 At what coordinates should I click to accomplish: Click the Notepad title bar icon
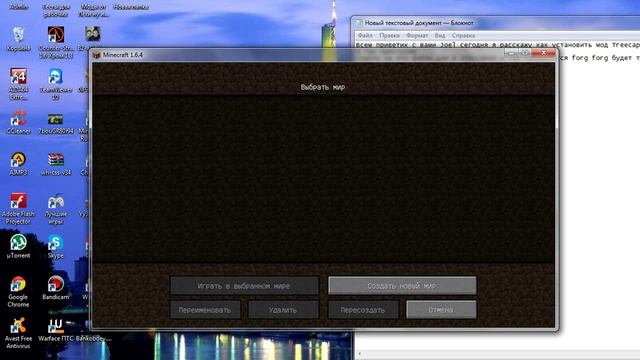359,23
